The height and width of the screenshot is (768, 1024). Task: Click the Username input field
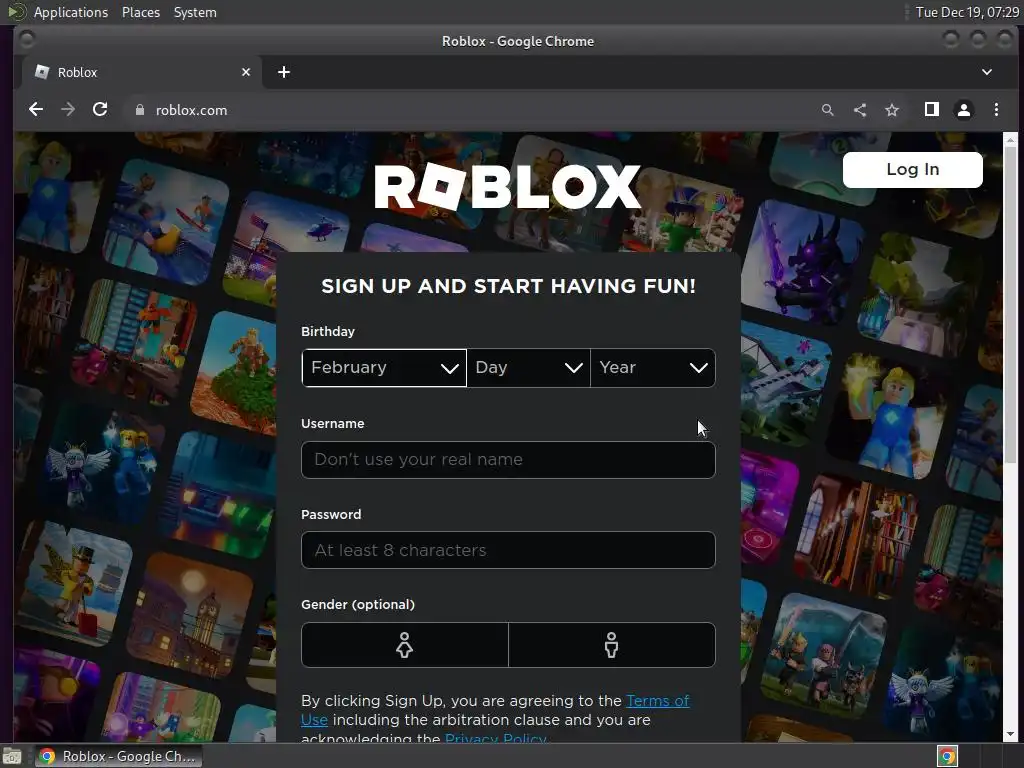[508, 460]
